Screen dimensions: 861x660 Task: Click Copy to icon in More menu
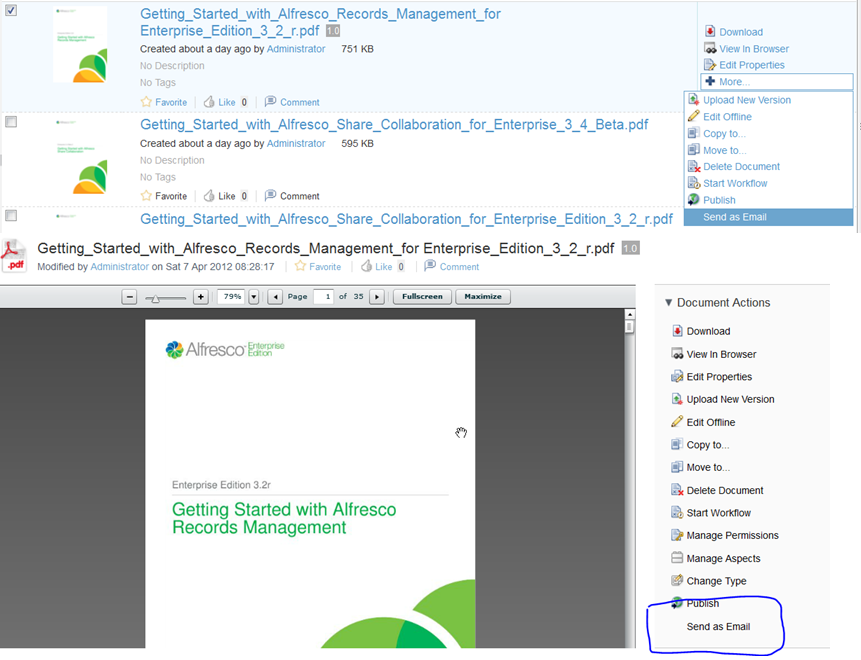pos(694,133)
